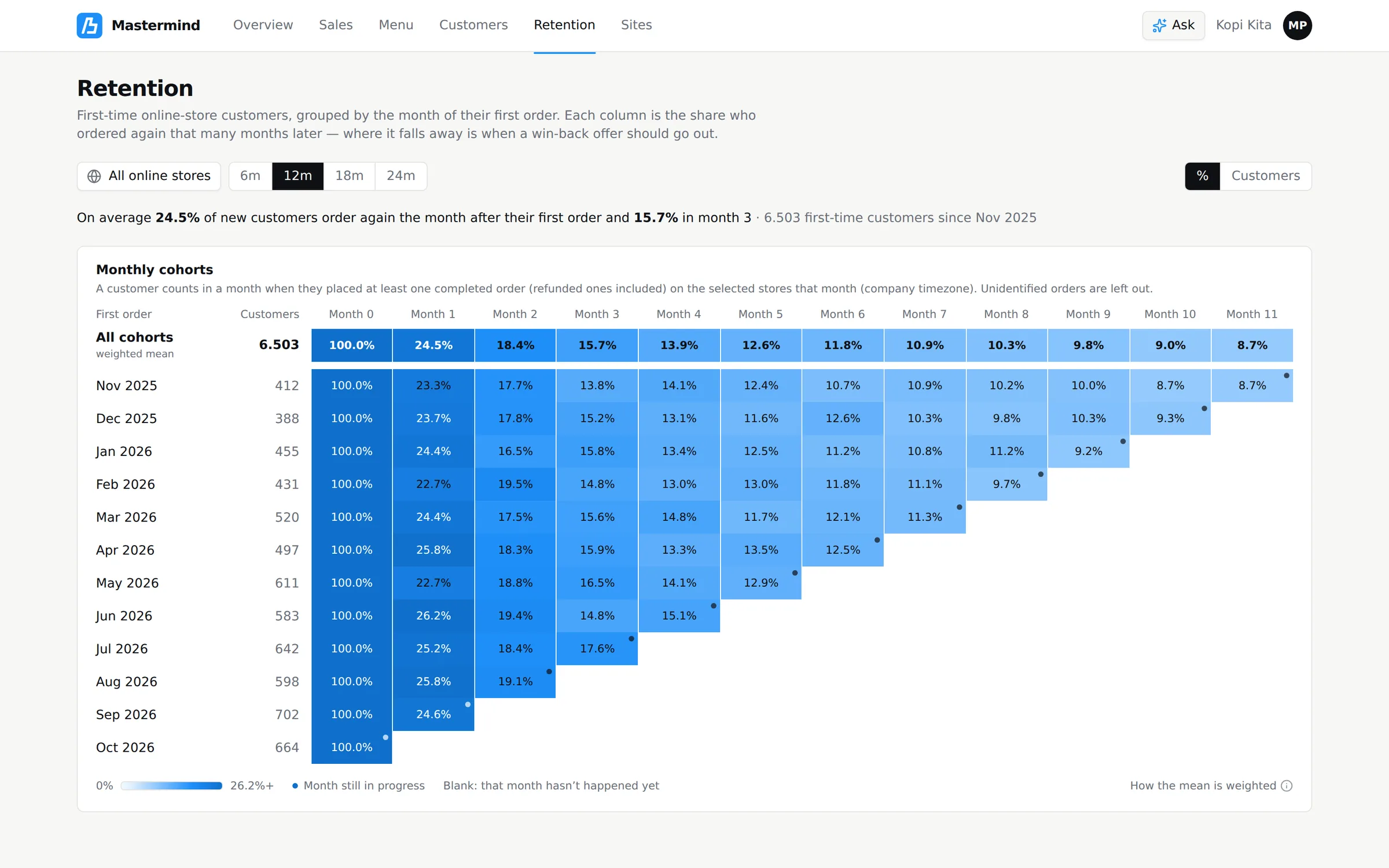Click the 0% to 26.2%+ gradient scale
Screen dimensions: 1389x868
point(171,786)
